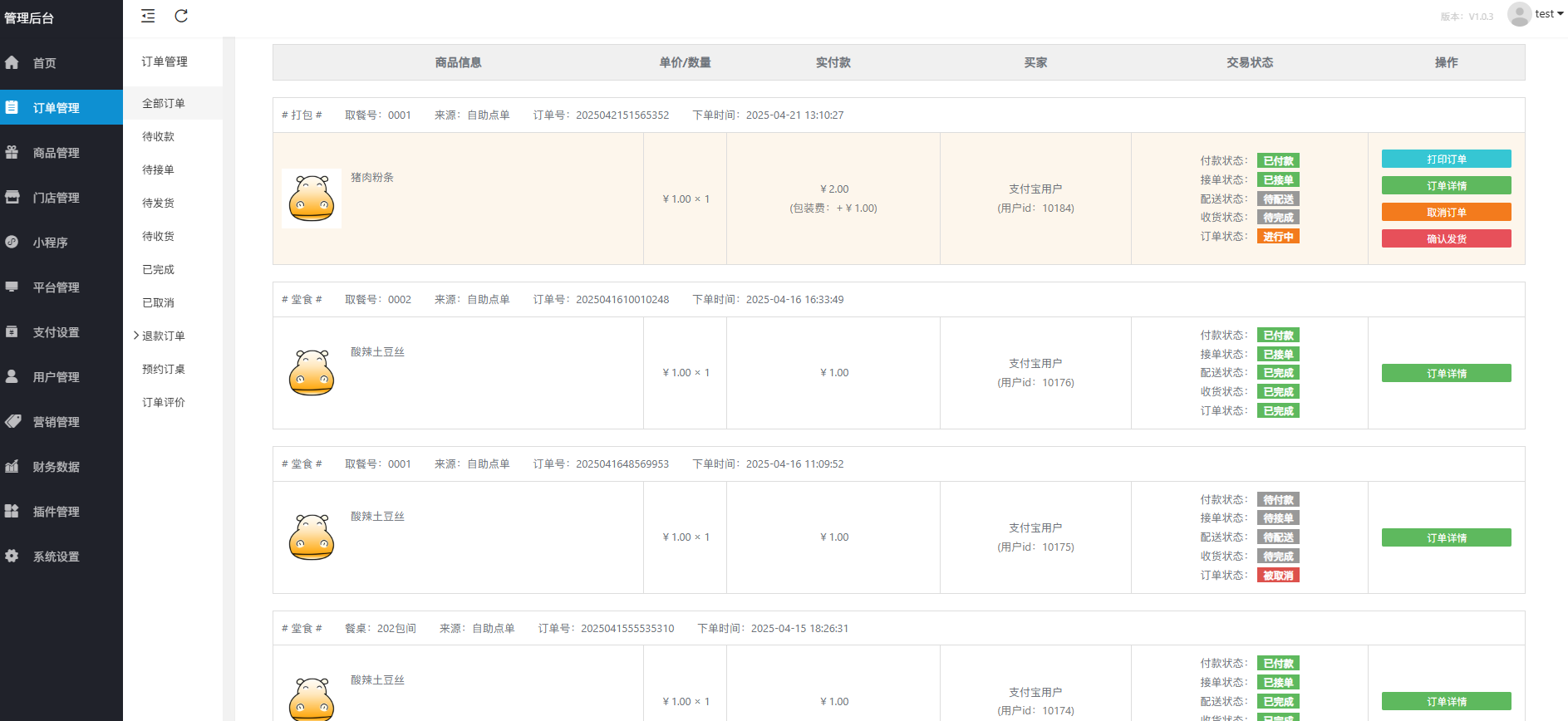Open the 小程序 menu
Screen dimensions: 1568x721
point(61,243)
